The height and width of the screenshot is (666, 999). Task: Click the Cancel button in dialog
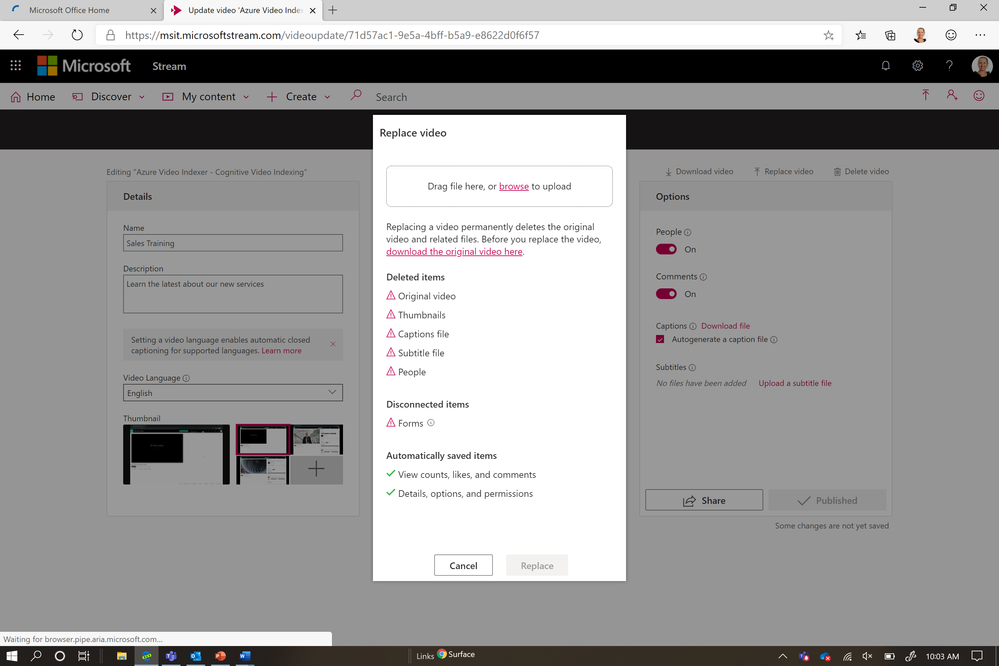tap(463, 565)
